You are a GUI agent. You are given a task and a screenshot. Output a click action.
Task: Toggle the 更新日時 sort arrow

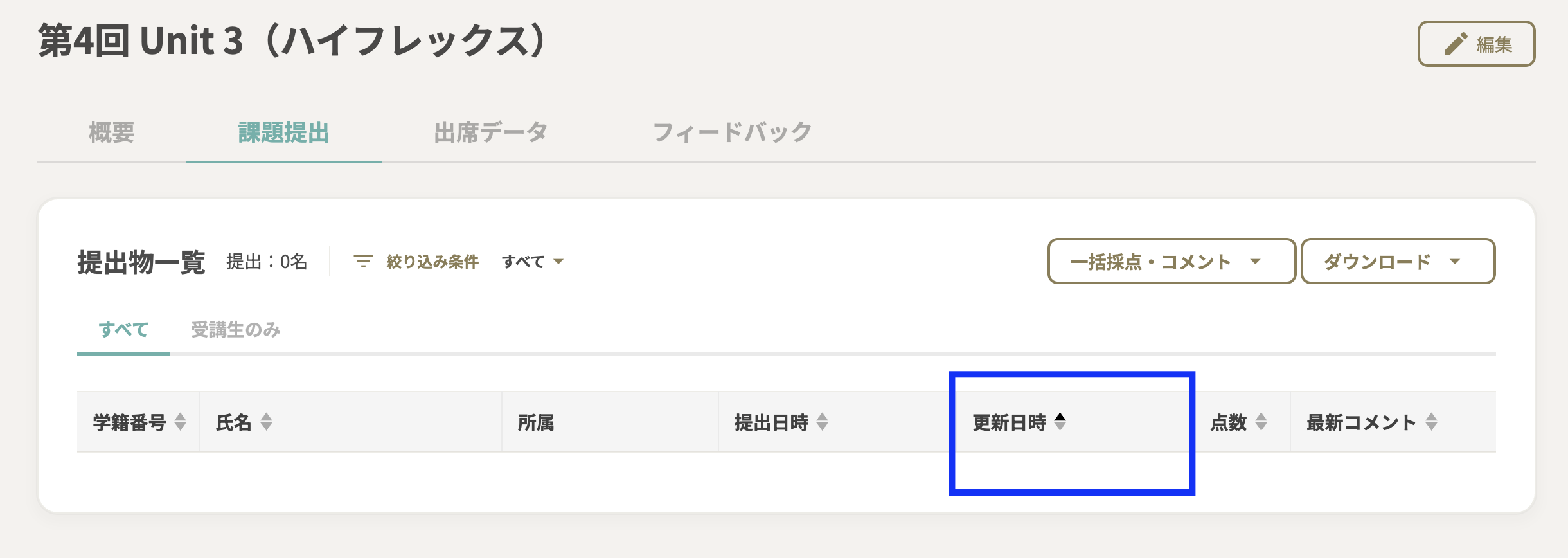(1060, 422)
